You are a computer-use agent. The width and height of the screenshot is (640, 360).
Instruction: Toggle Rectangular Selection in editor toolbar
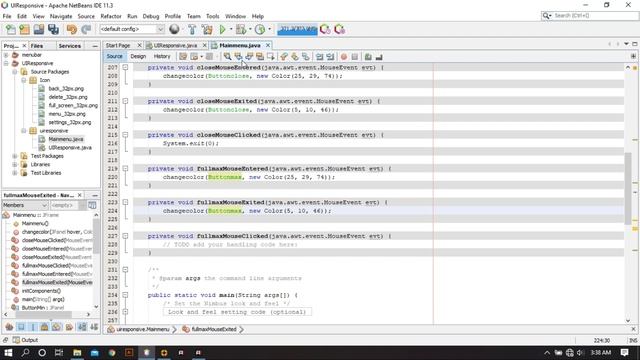[270, 57]
